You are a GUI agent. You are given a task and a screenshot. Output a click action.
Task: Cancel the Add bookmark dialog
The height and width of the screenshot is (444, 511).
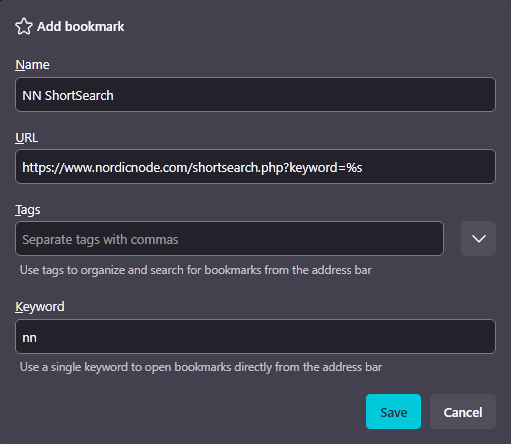[x=463, y=412]
